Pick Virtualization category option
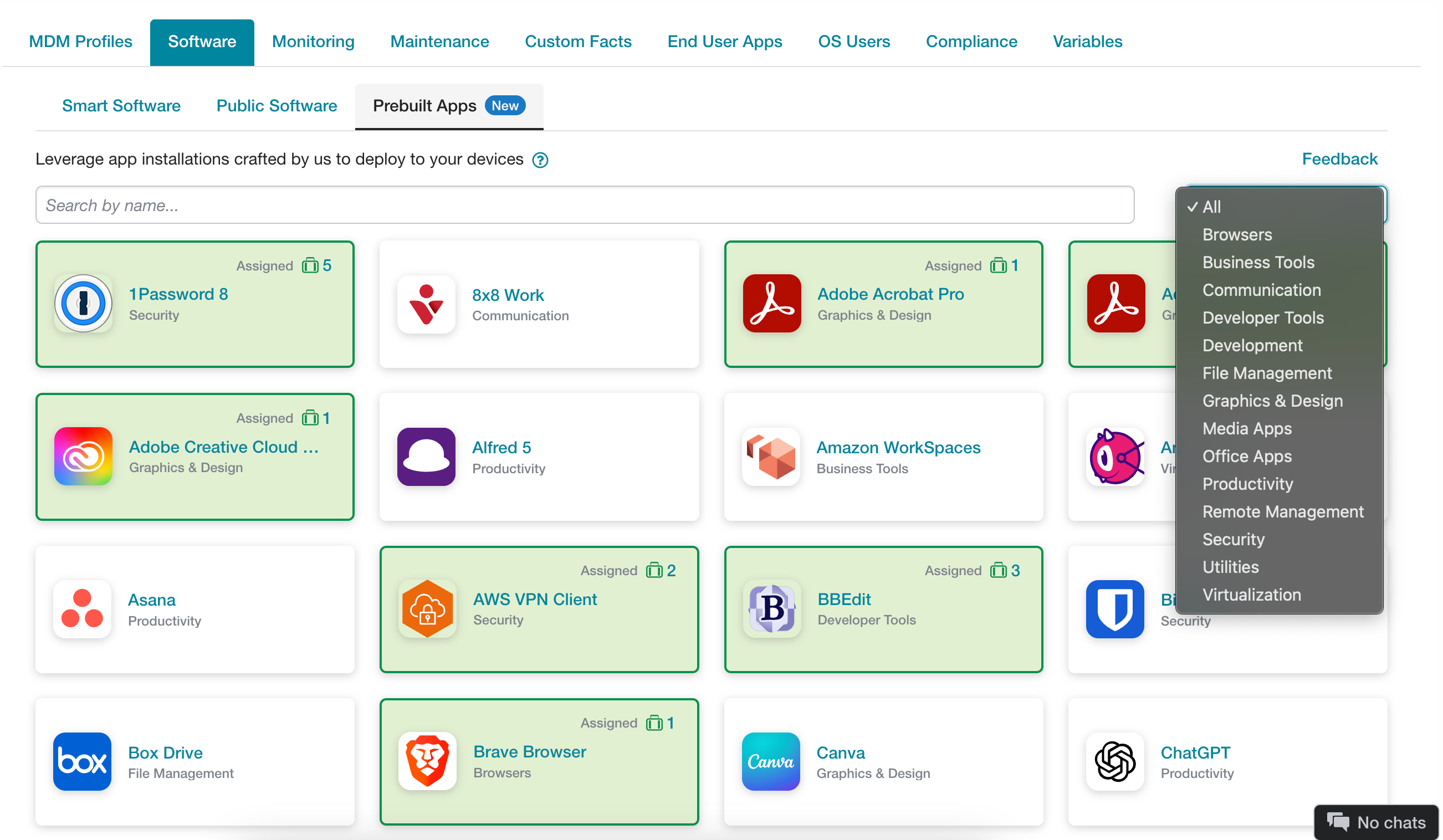1443x840 pixels. click(x=1279, y=595)
